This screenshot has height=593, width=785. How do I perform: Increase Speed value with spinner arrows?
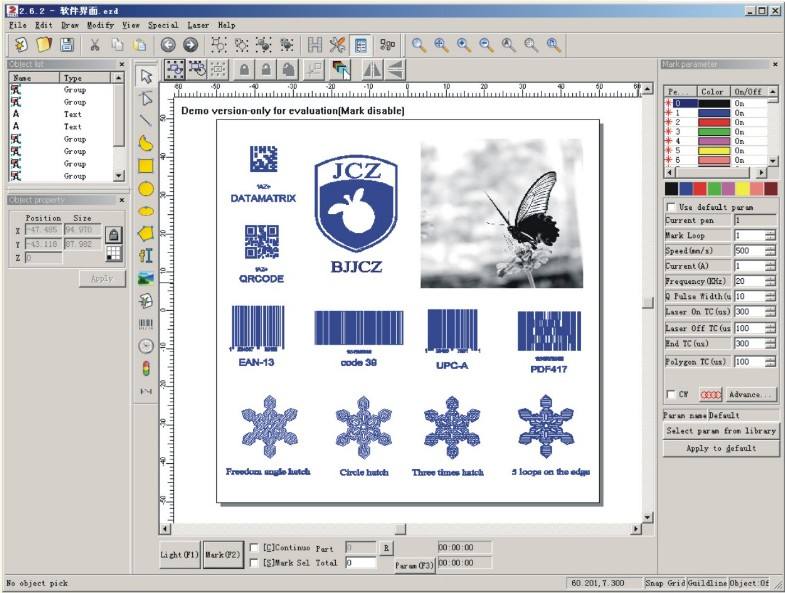click(x=769, y=247)
